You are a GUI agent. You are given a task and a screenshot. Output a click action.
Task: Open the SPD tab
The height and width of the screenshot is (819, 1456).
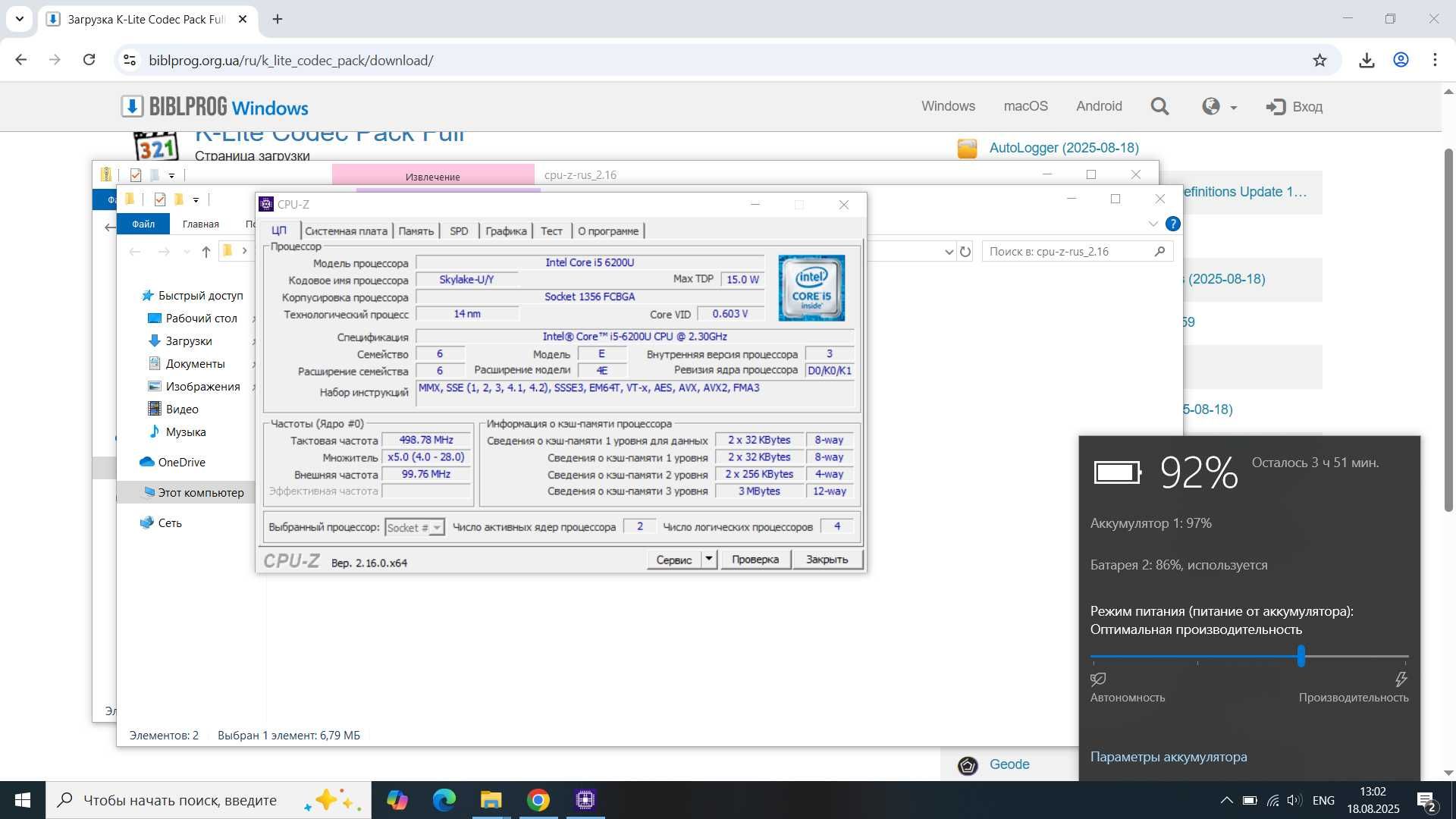point(459,231)
